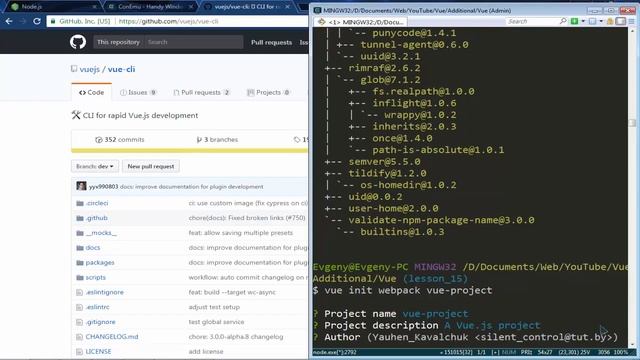Open the packages folder
This screenshot has height=360, width=640.
click(100, 262)
